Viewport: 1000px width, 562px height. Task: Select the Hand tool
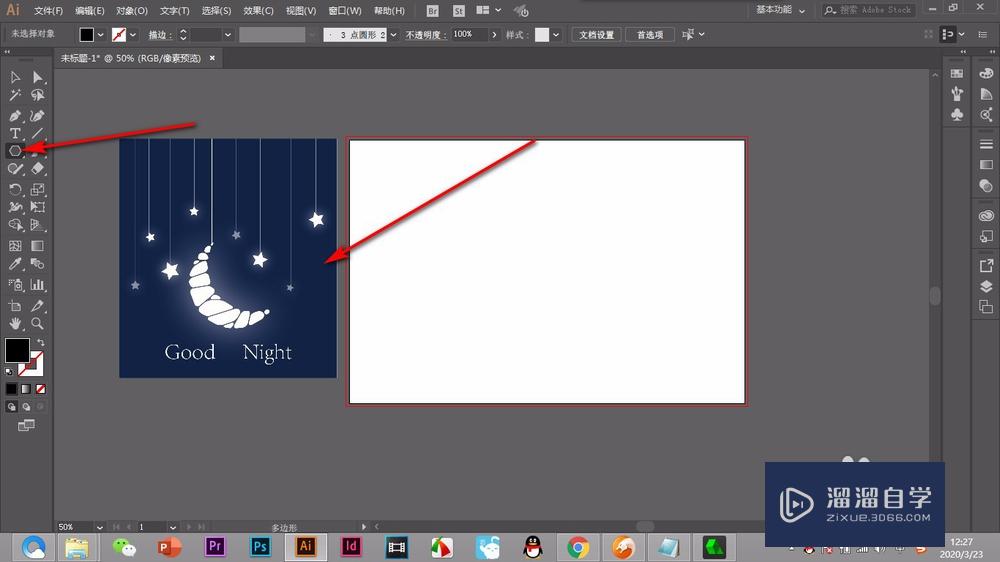15,323
